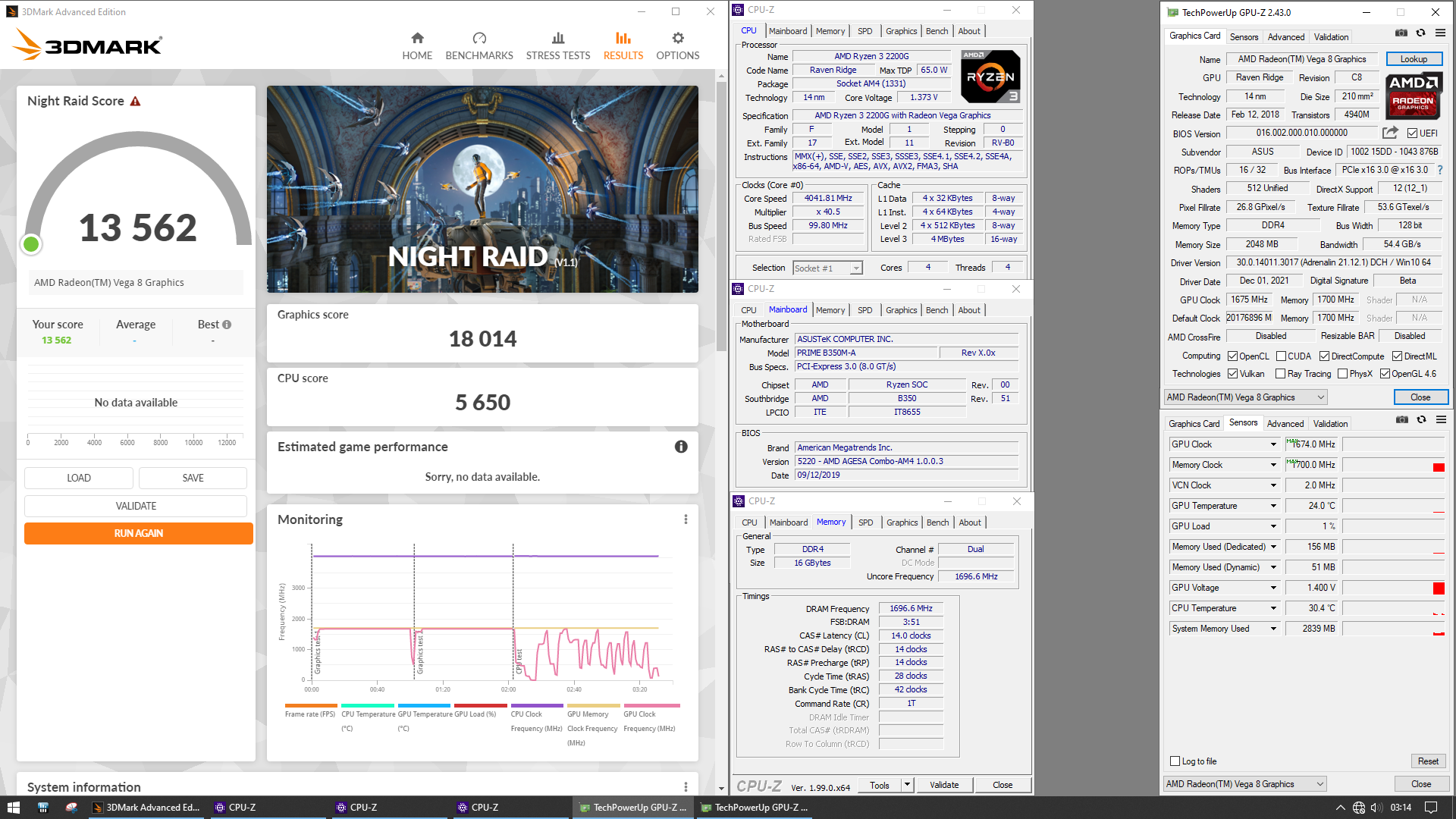Expand the GPU Load sensor dropdown
The image size is (1456, 819).
tap(1273, 526)
